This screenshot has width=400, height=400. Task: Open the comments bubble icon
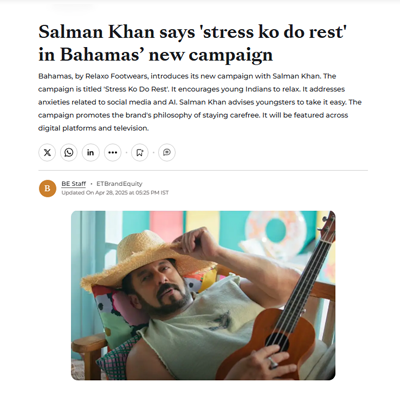[x=167, y=153]
